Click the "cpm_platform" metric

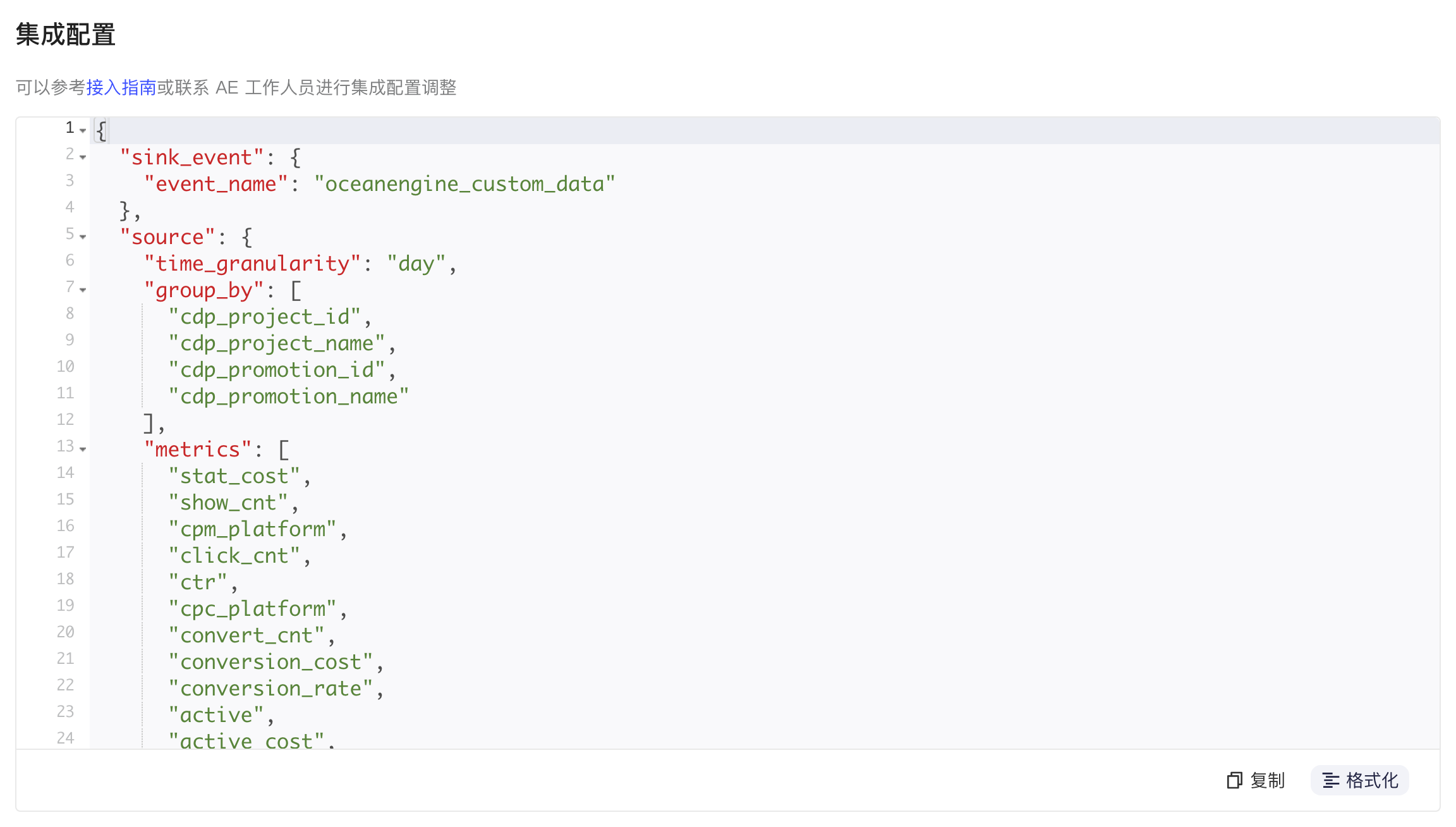(252, 529)
